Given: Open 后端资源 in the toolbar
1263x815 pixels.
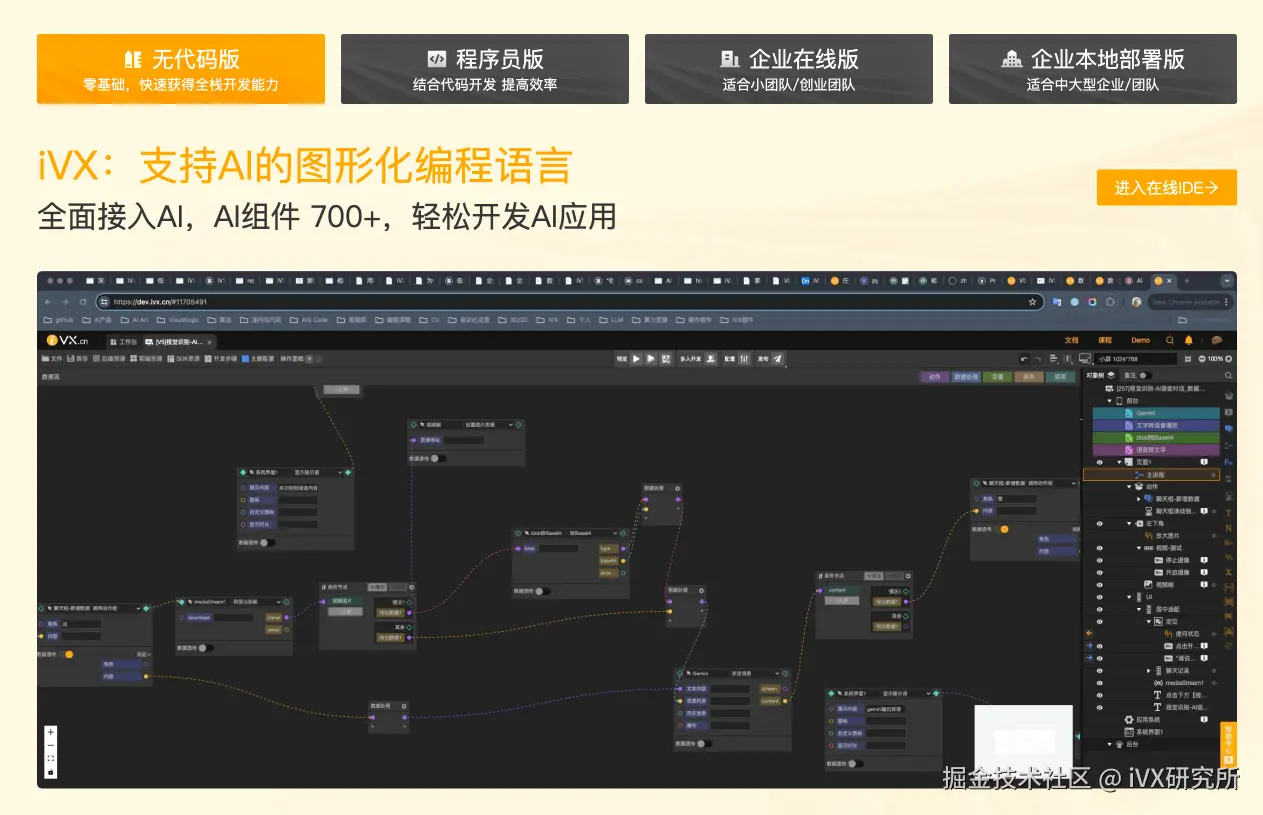Looking at the screenshot, I should [x=109, y=358].
